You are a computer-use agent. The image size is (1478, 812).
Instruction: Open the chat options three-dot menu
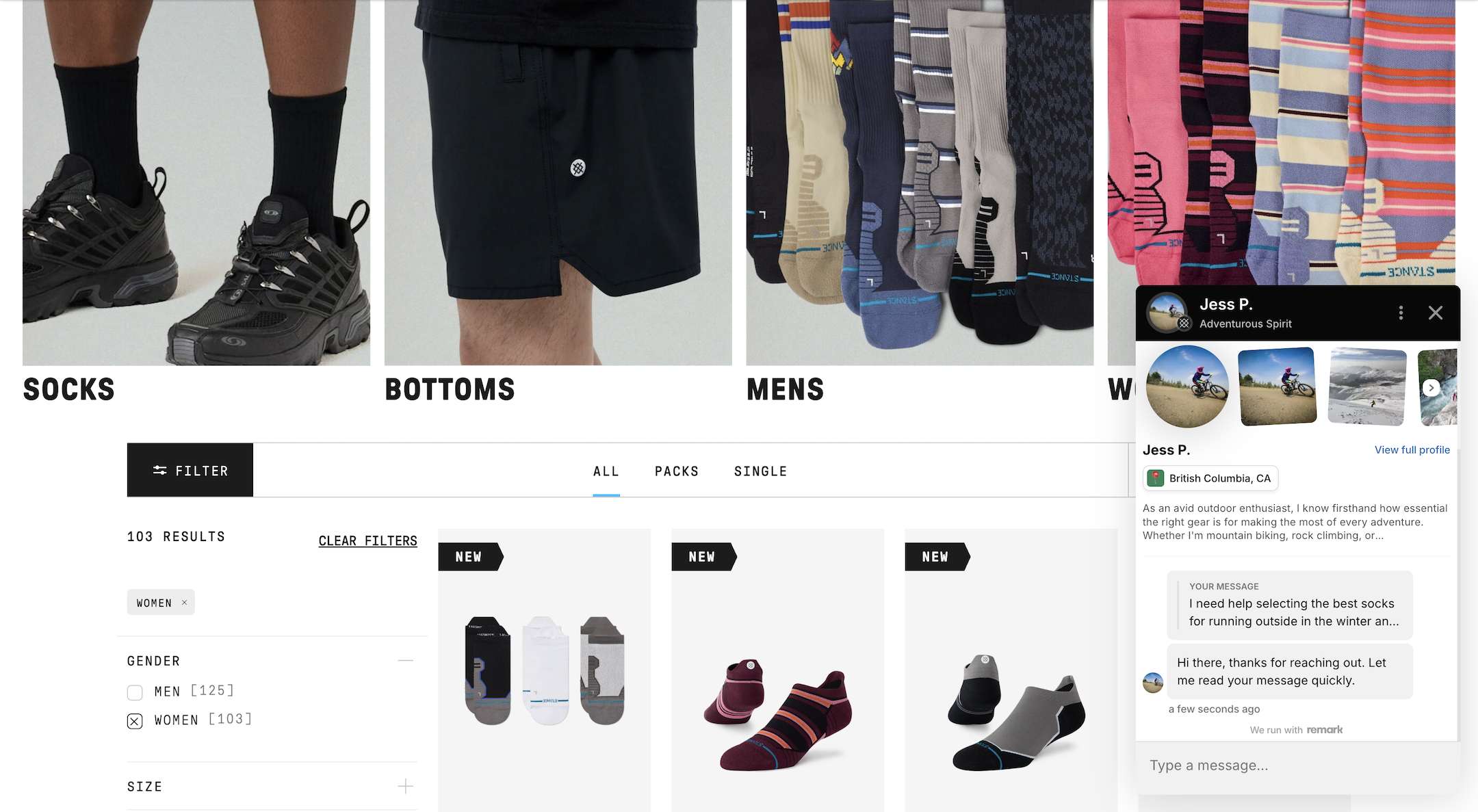pyautogui.click(x=1401, y=313)
